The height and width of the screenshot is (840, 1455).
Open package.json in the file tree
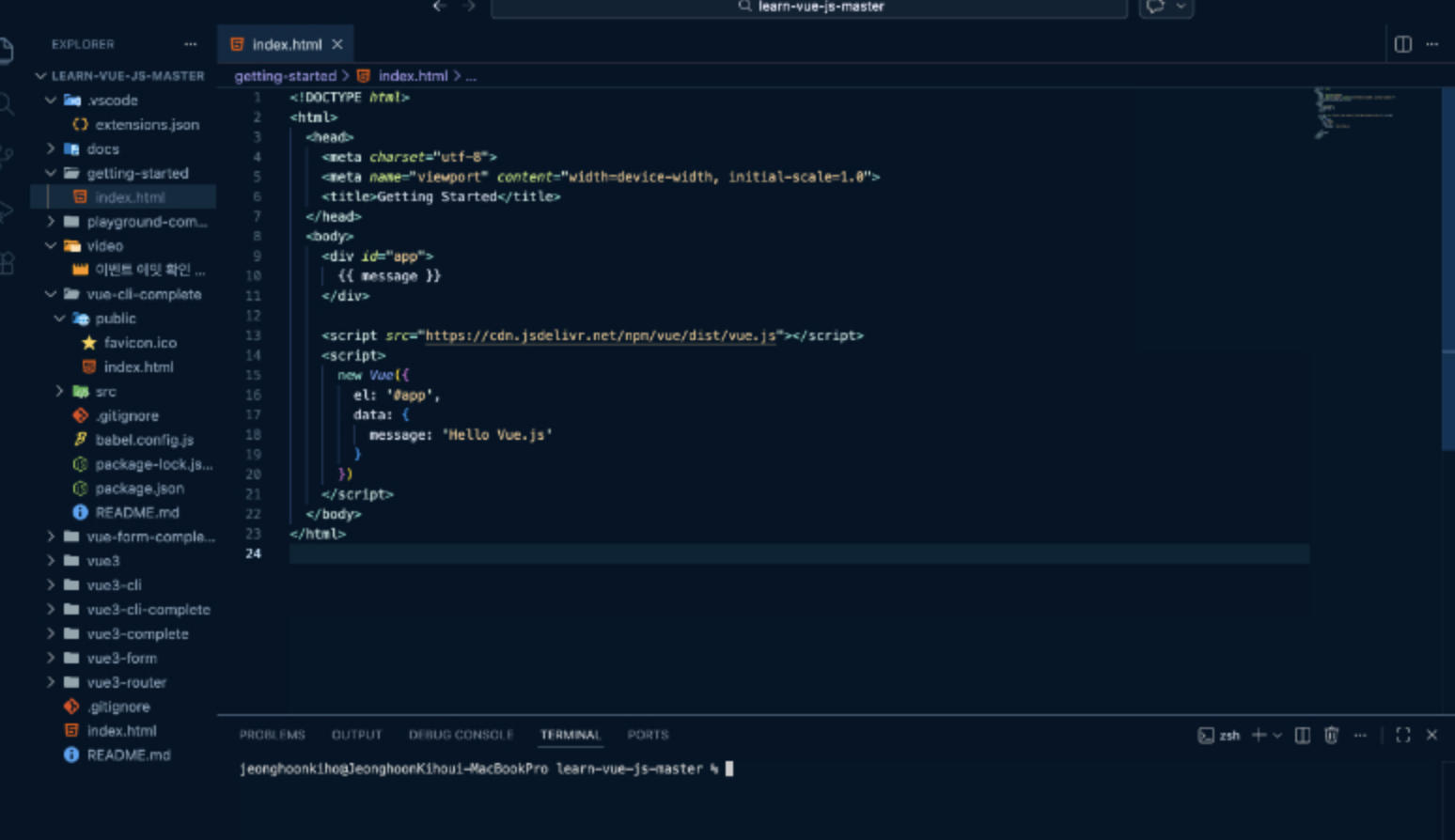click(x=139, y=489)
